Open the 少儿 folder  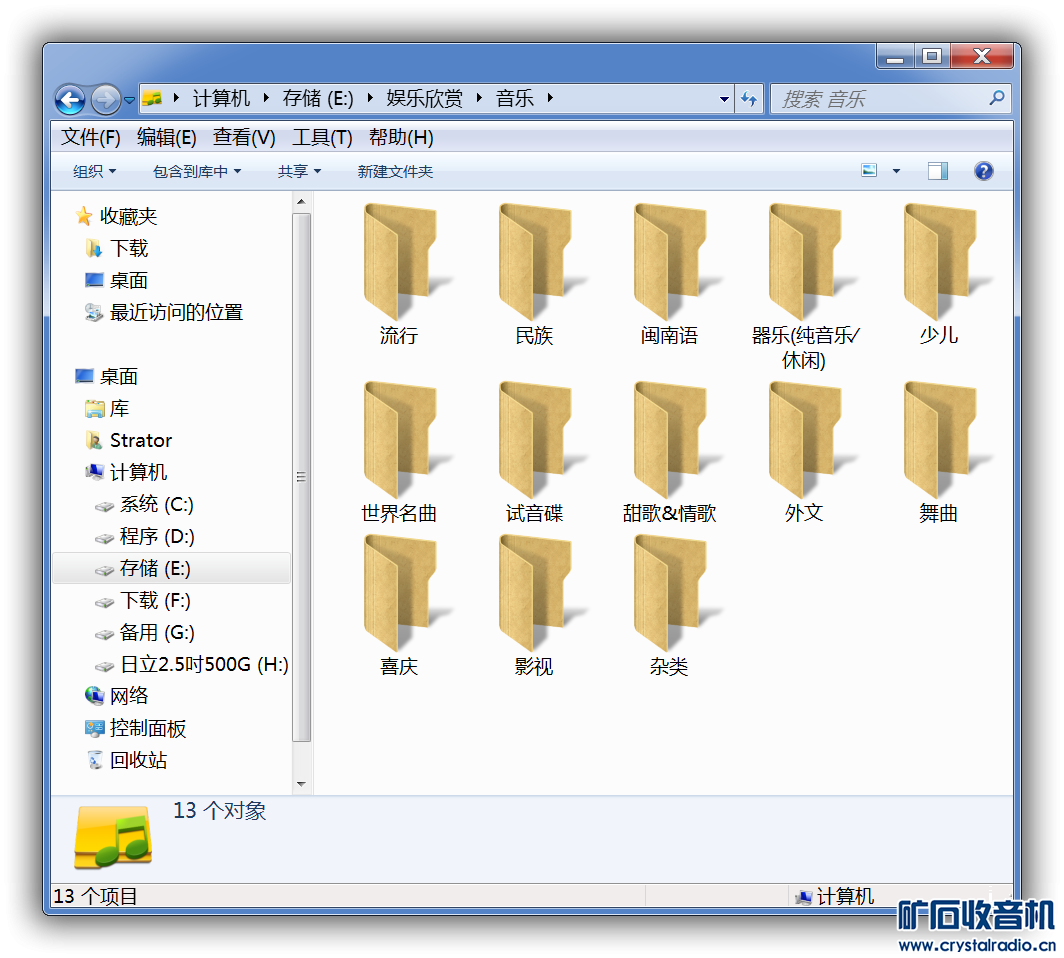point(939,275)
